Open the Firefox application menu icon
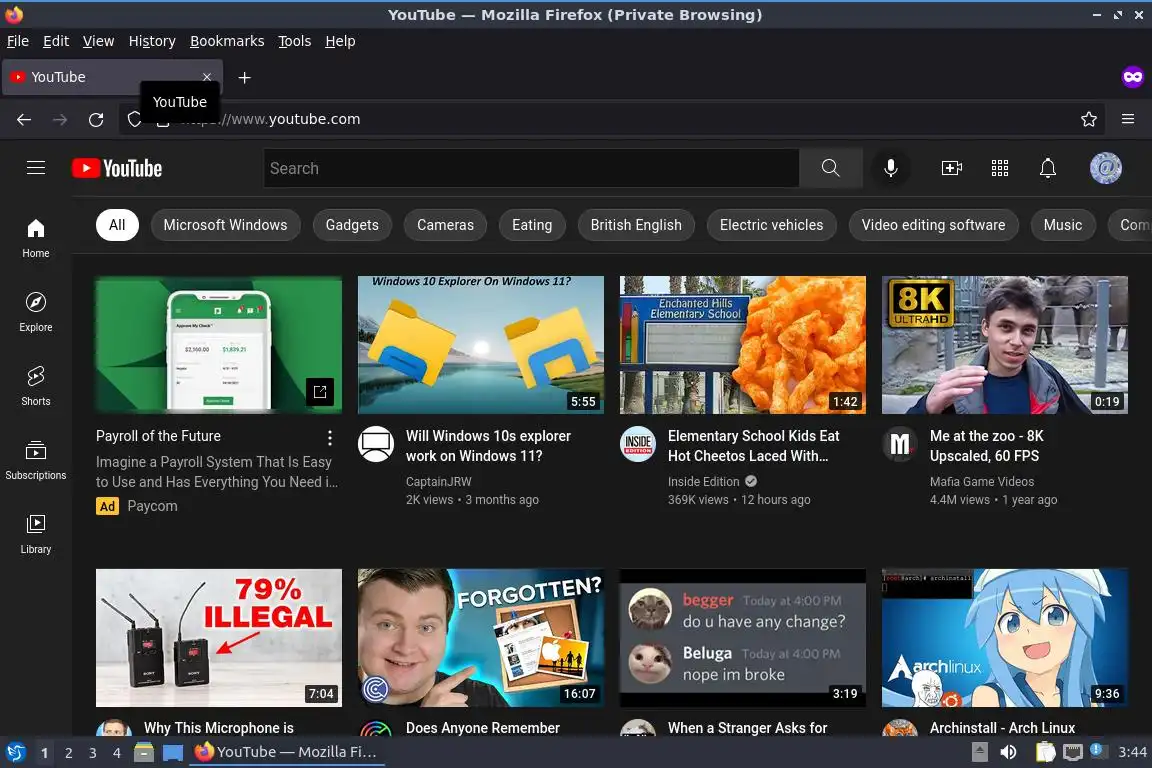 pyautogui.click(x=1128, y=119)
